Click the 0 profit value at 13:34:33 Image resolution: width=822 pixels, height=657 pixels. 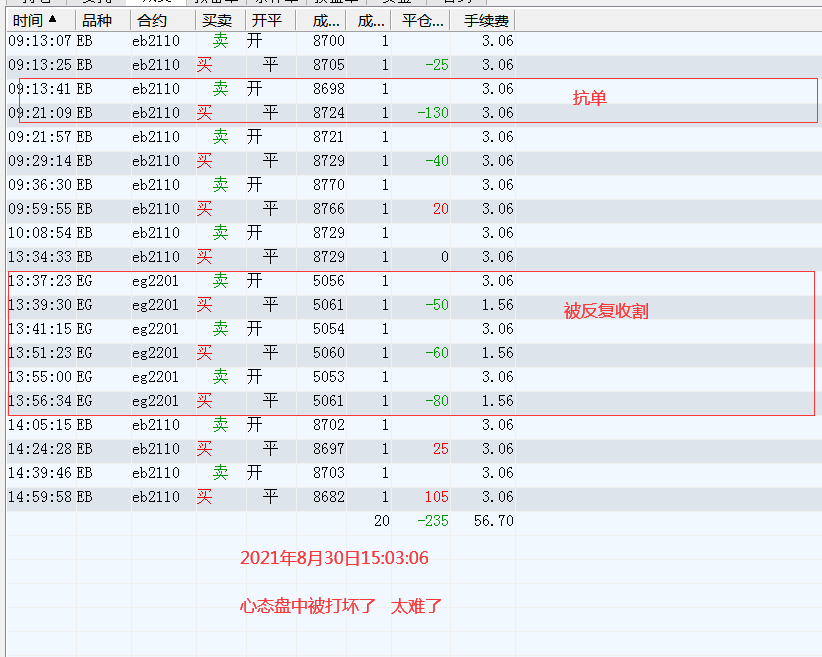445,257
